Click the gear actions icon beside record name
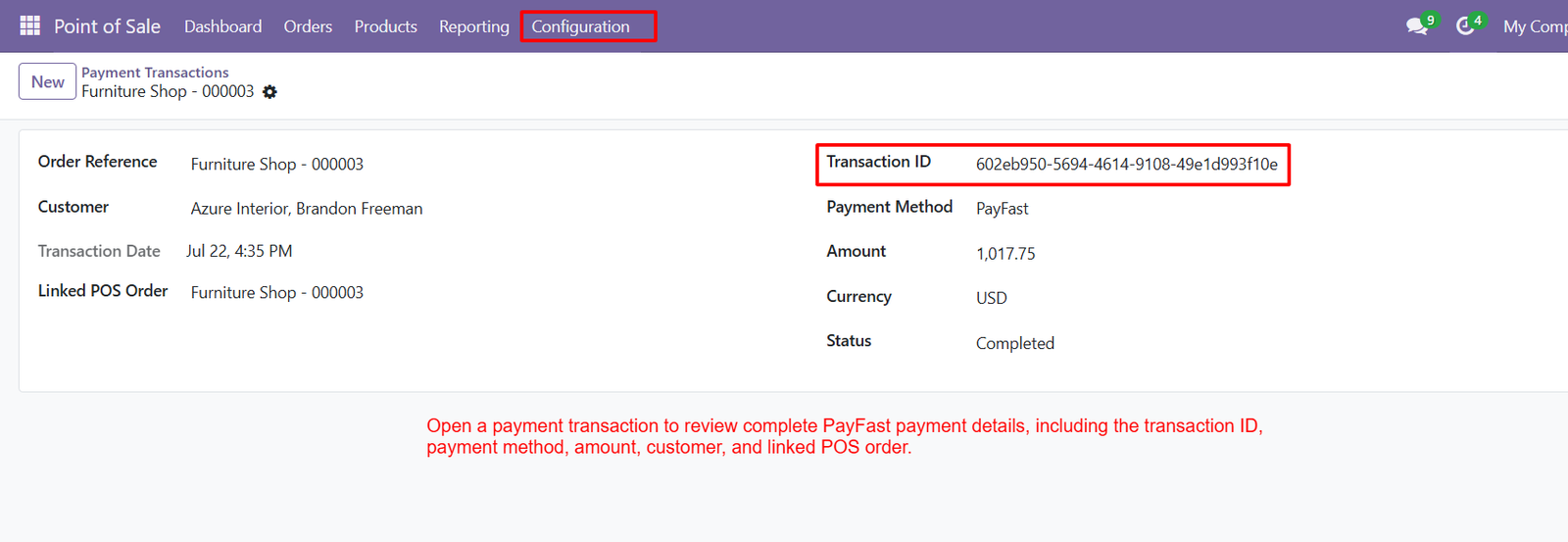1568x542 pixels. point(269,92)
